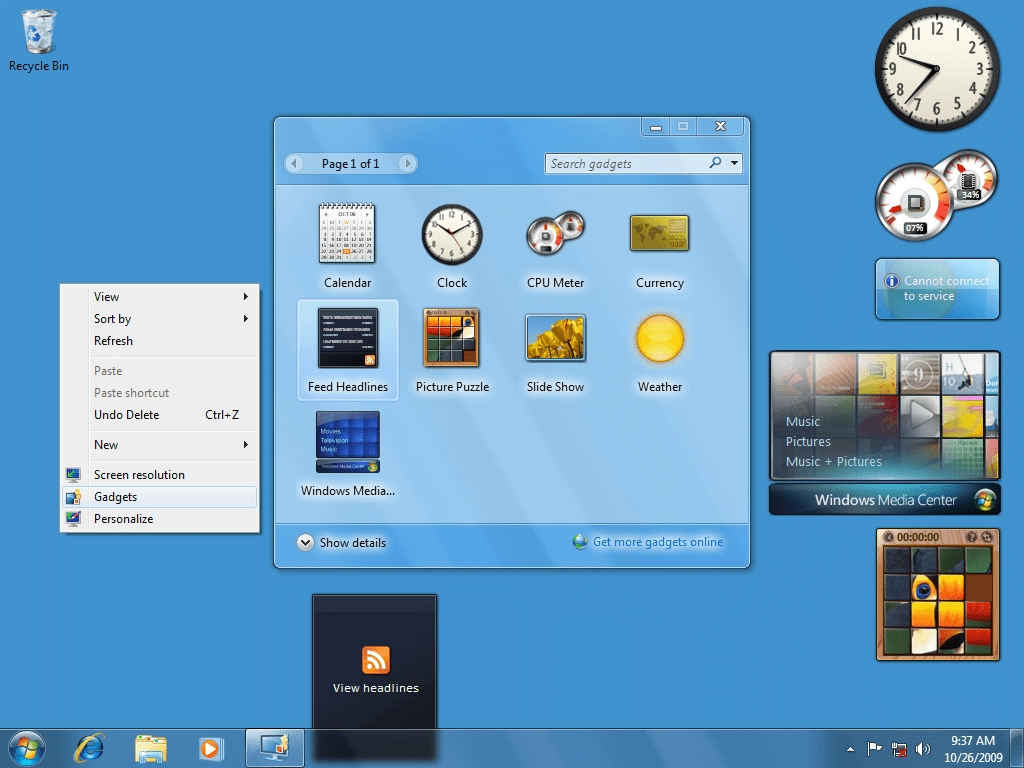The height and width of the screenshot is (768, 1024).
Task: Click Music + Pictures in Media Center gadget
Action: pyautogui.click(x=833, y=462)
